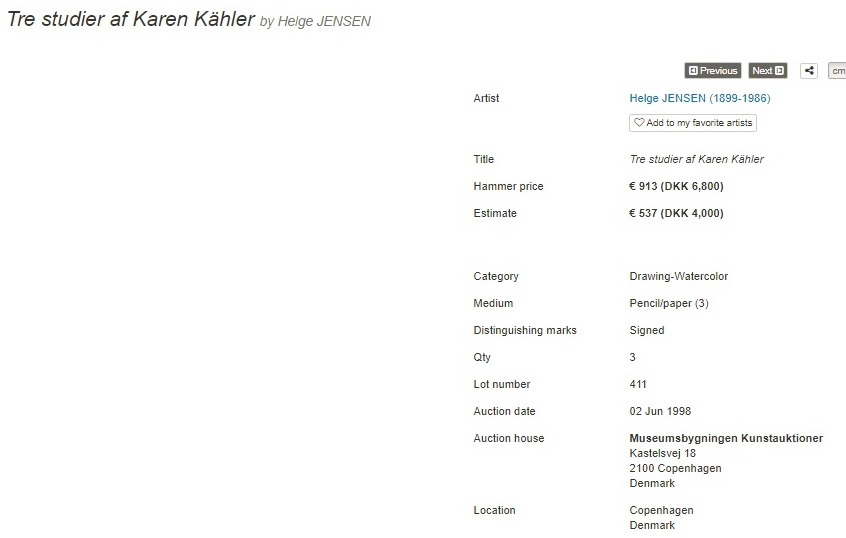Click the left arrow icon in Previous
The image size is (846, 538).
pyautogui.click(x=693, y=71)
